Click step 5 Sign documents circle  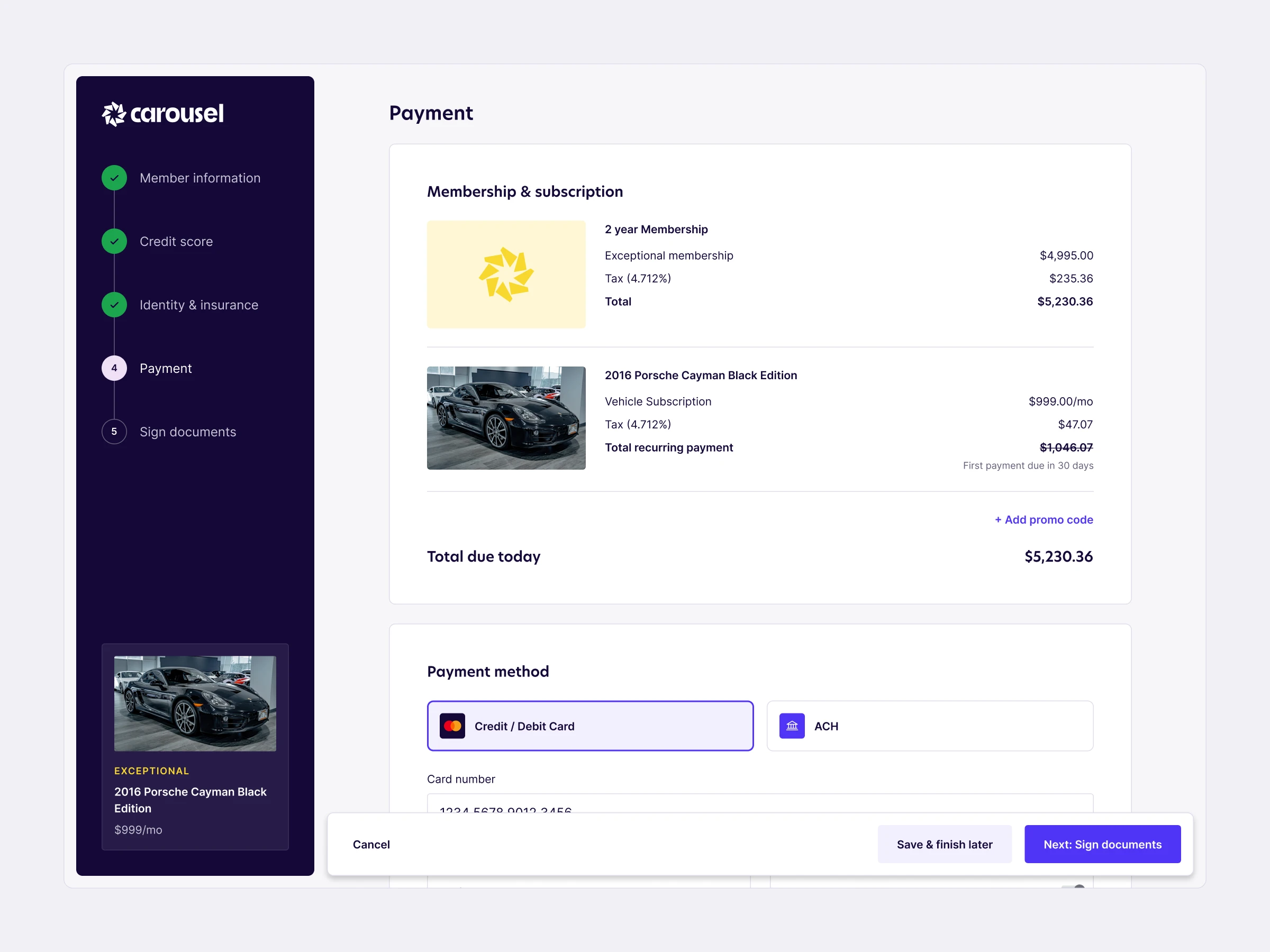click(x=114, y=432)
